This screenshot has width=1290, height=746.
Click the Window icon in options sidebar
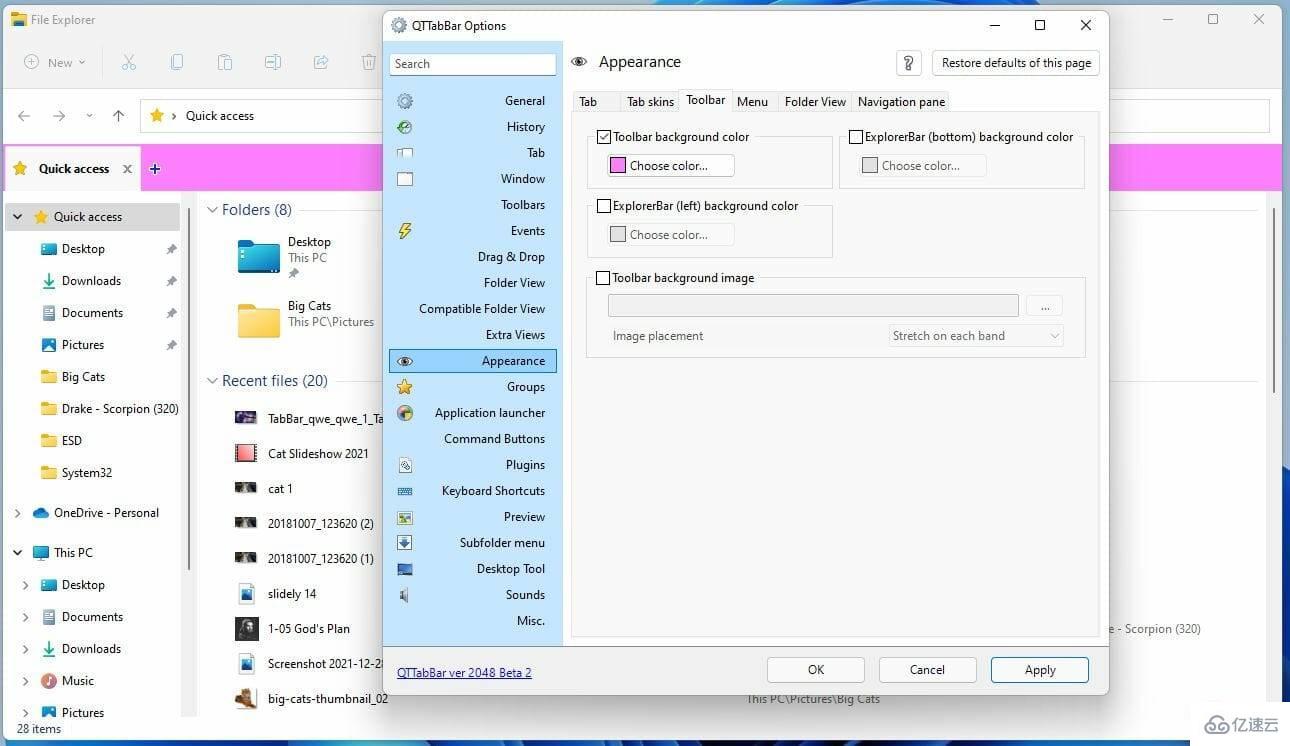click(x=405, y=179)
